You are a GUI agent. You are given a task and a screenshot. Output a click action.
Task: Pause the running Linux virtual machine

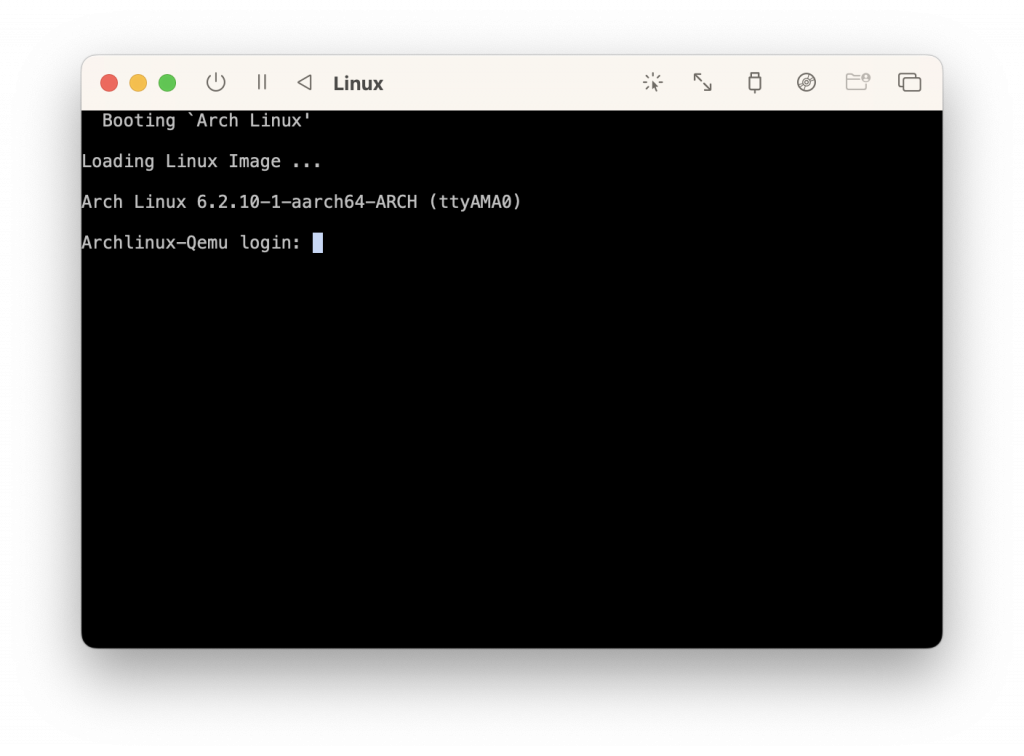tap(262, 83)
